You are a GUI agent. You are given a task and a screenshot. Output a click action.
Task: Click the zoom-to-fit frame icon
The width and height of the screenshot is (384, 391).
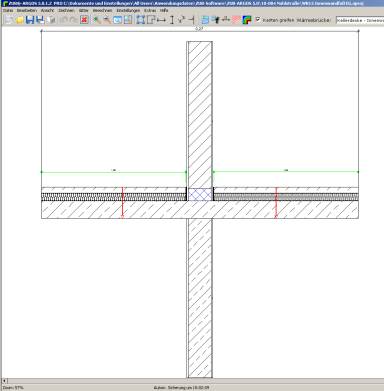tap(141, 20)
